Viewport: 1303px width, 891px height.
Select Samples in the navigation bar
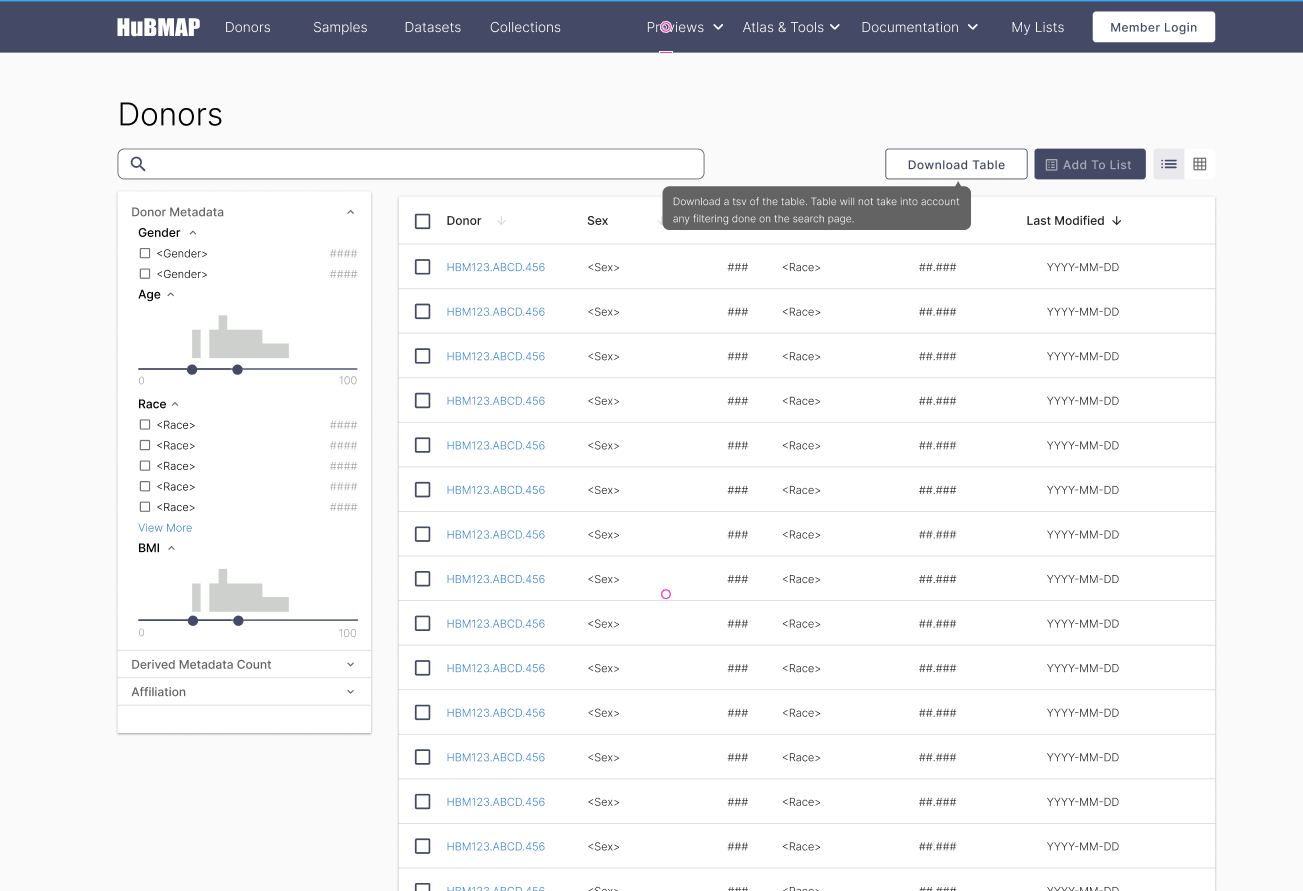tap(339, 27)
